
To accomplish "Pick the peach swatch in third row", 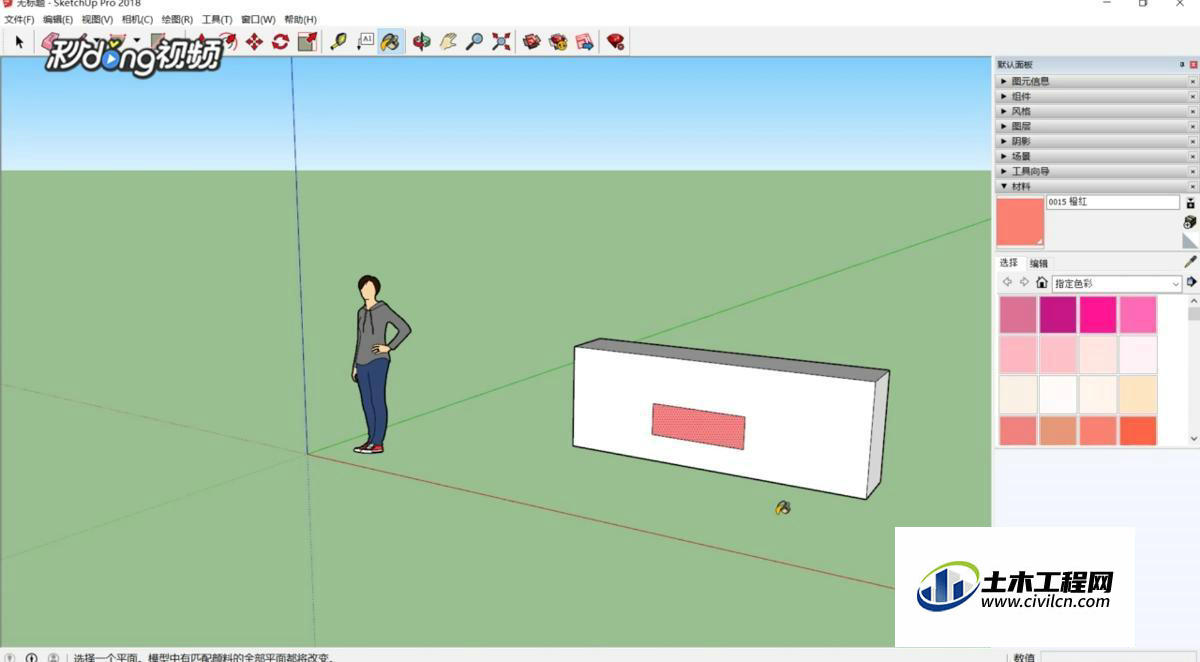I will click(1138, 395).
